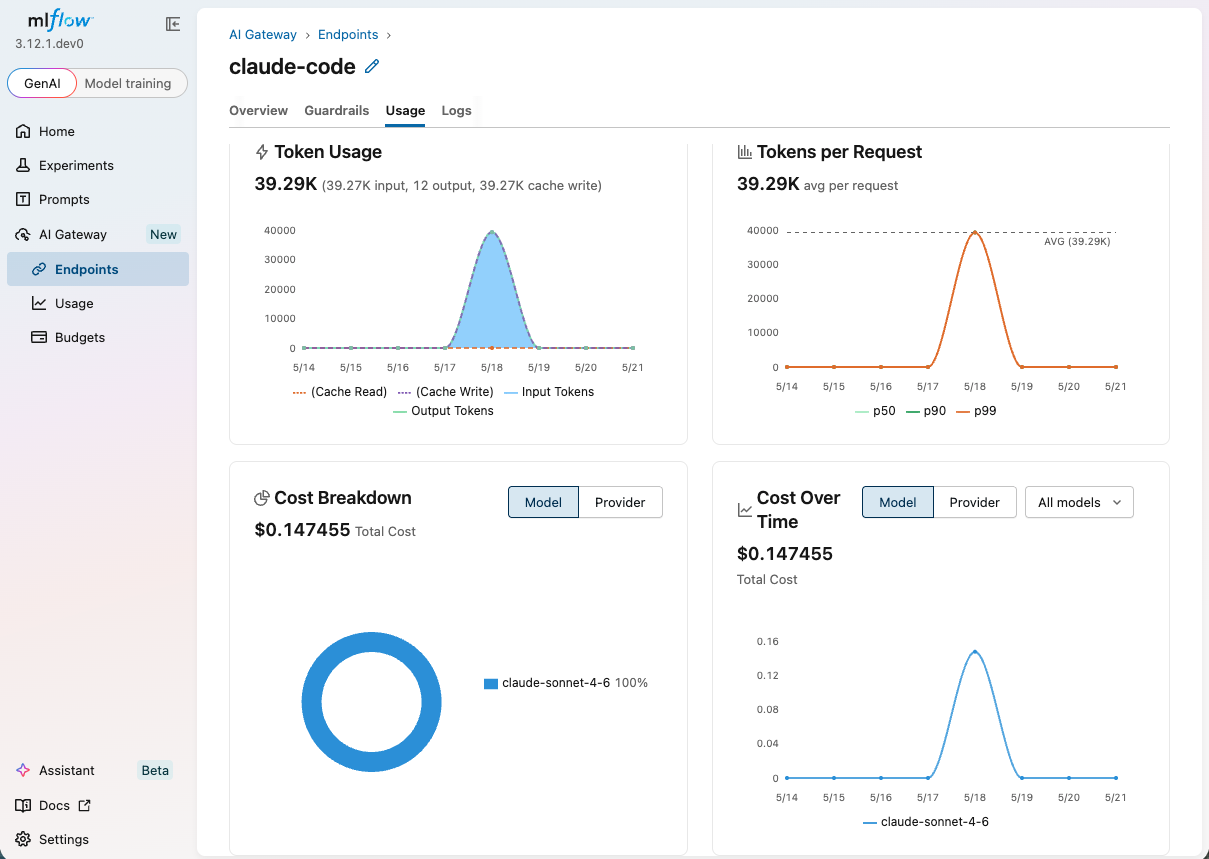Go to Home in sidebar
1209x859 pixels.
click(98, 131)
